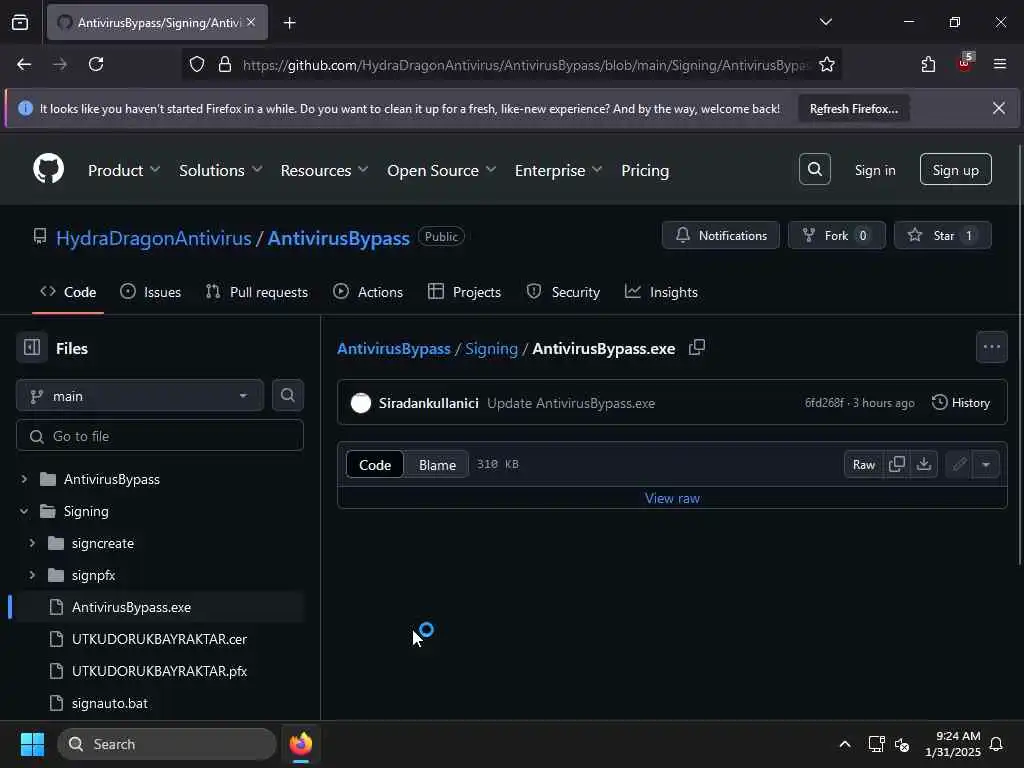Open the Security tab
The image size is (1024, 768).
[563, 292]
